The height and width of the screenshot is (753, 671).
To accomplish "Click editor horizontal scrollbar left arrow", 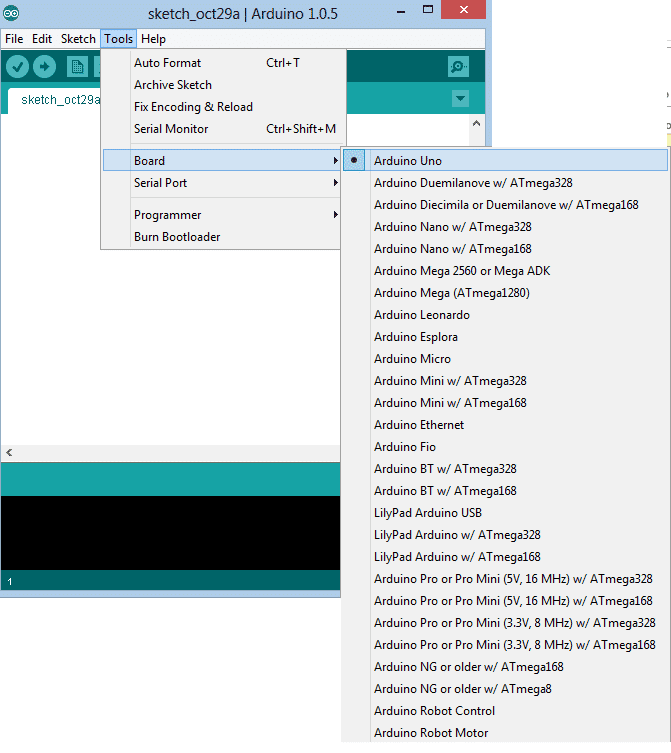I will [9, 452].
